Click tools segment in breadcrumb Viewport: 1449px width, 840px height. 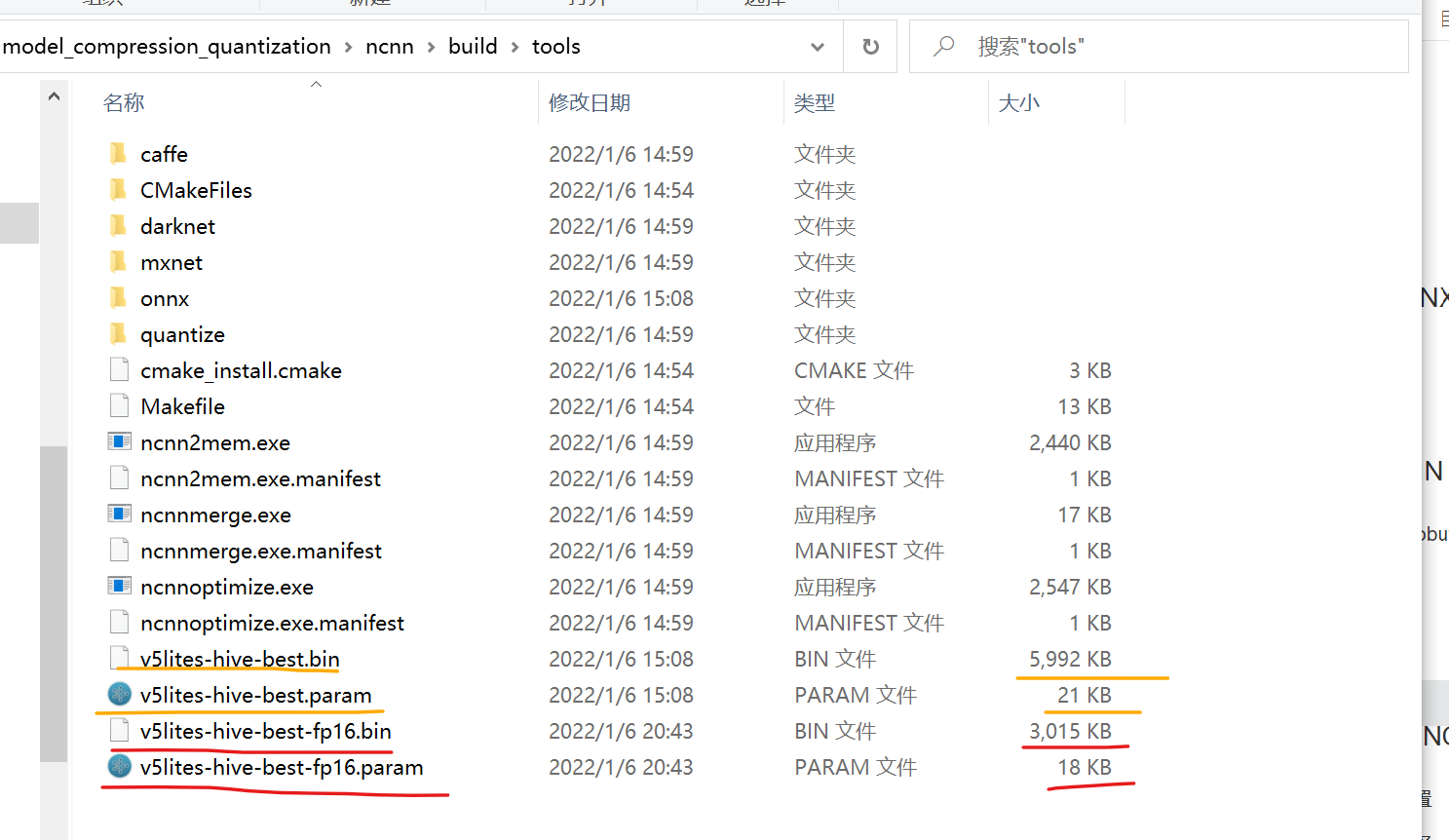555,47
